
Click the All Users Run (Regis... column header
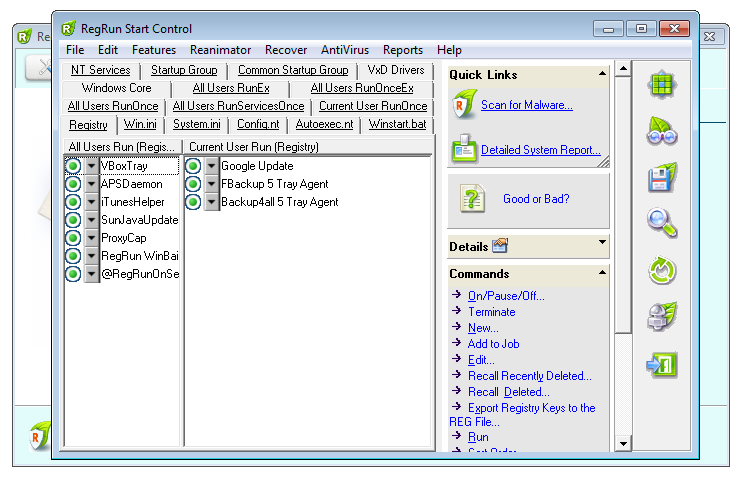122,147
